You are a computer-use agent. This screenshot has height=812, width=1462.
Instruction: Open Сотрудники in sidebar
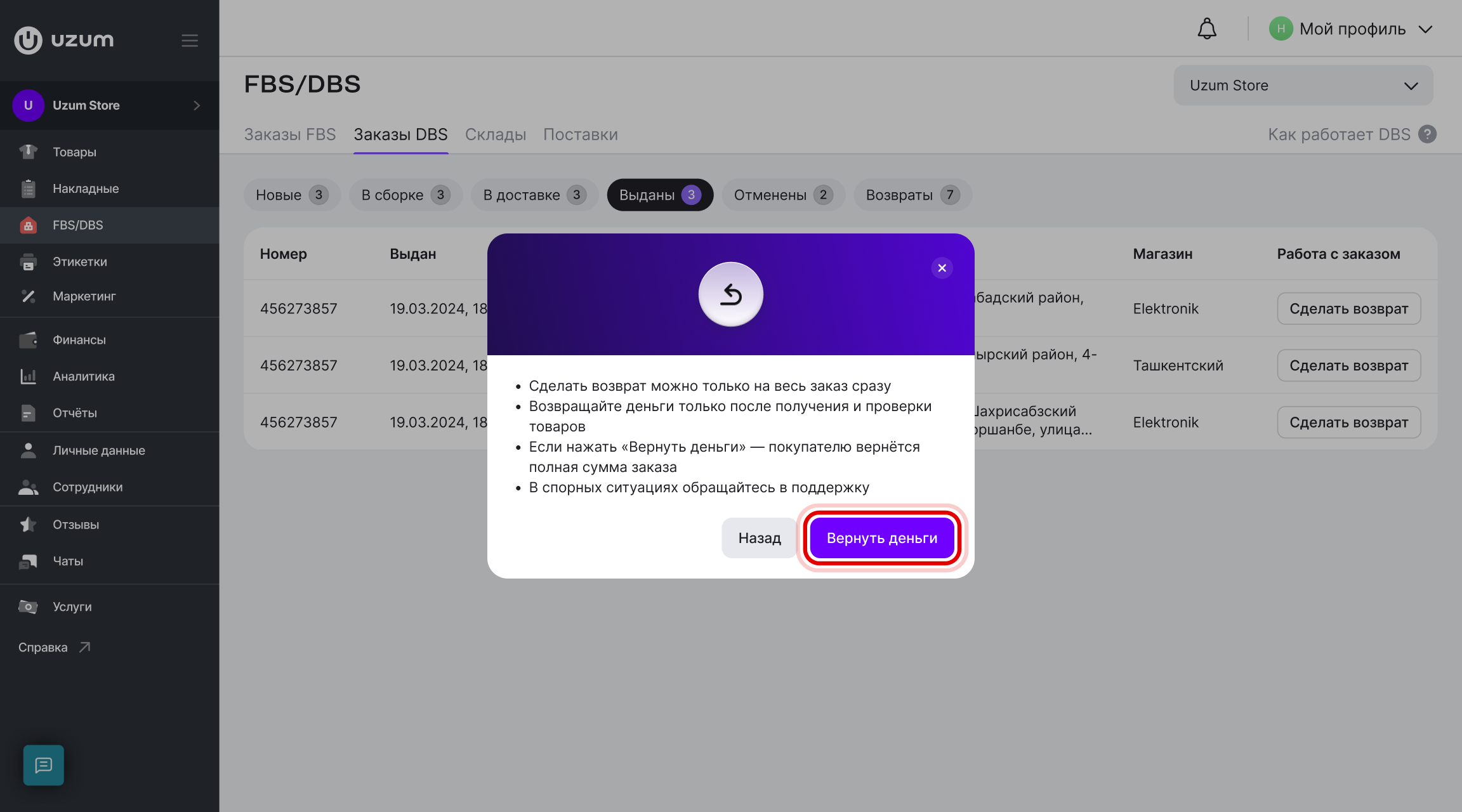point(109,487)
